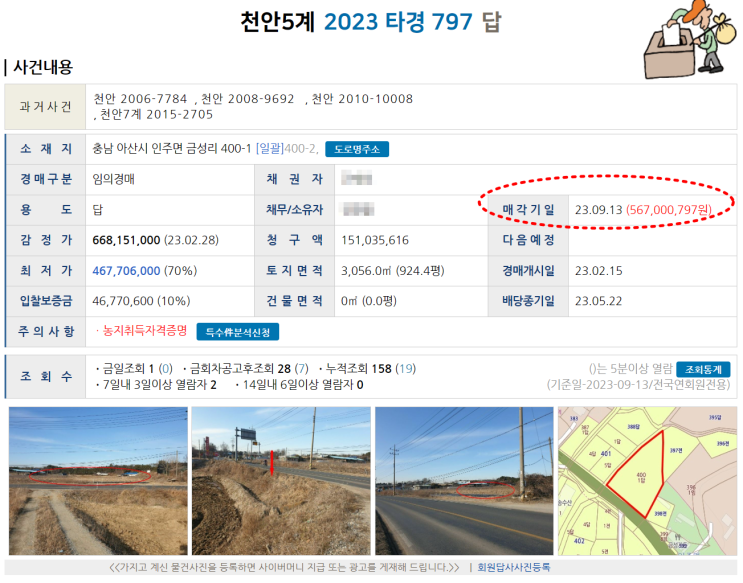The image size is (743, 583).
Task: Click the 농지취득자격증명 caution text
Action: tap(145, 331)
